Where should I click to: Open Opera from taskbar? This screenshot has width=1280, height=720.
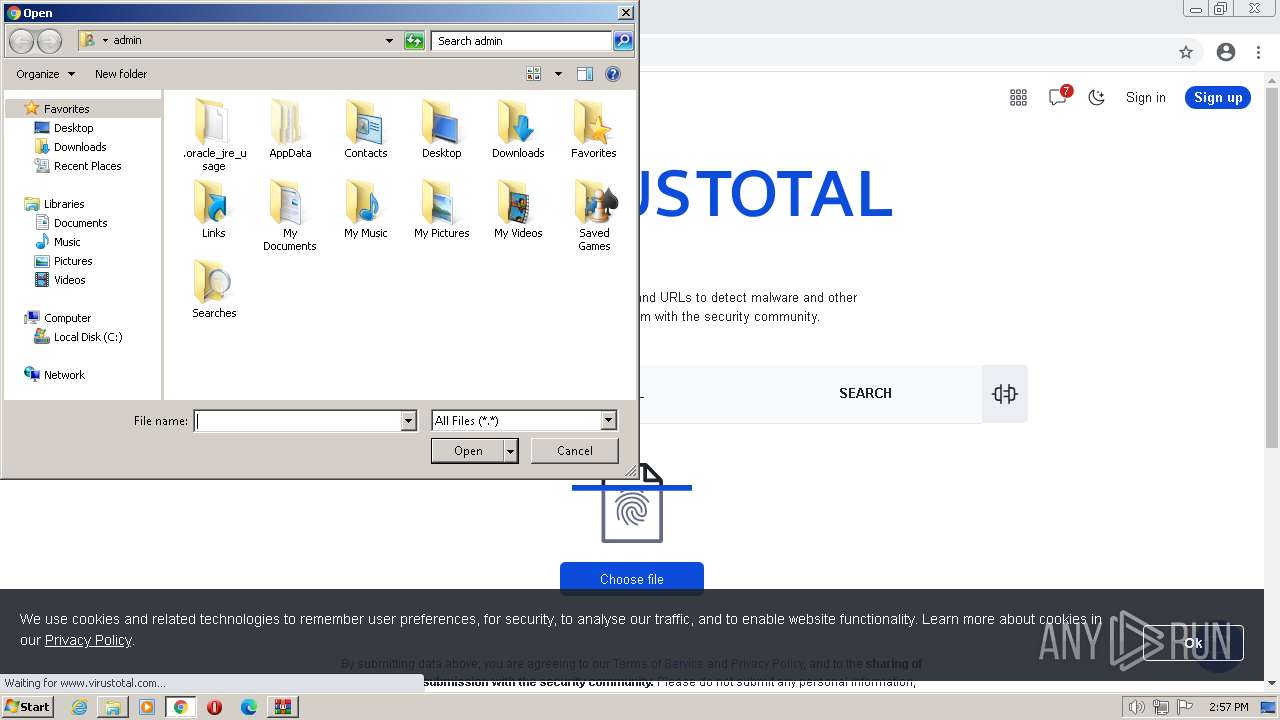214,707
